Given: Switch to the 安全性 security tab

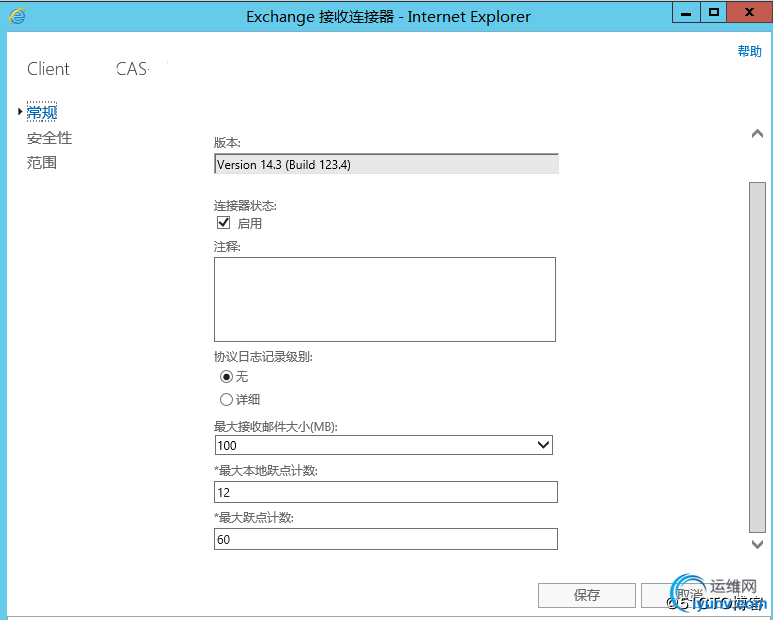Looking at the screenshot, I should click(x=49, y=138).
